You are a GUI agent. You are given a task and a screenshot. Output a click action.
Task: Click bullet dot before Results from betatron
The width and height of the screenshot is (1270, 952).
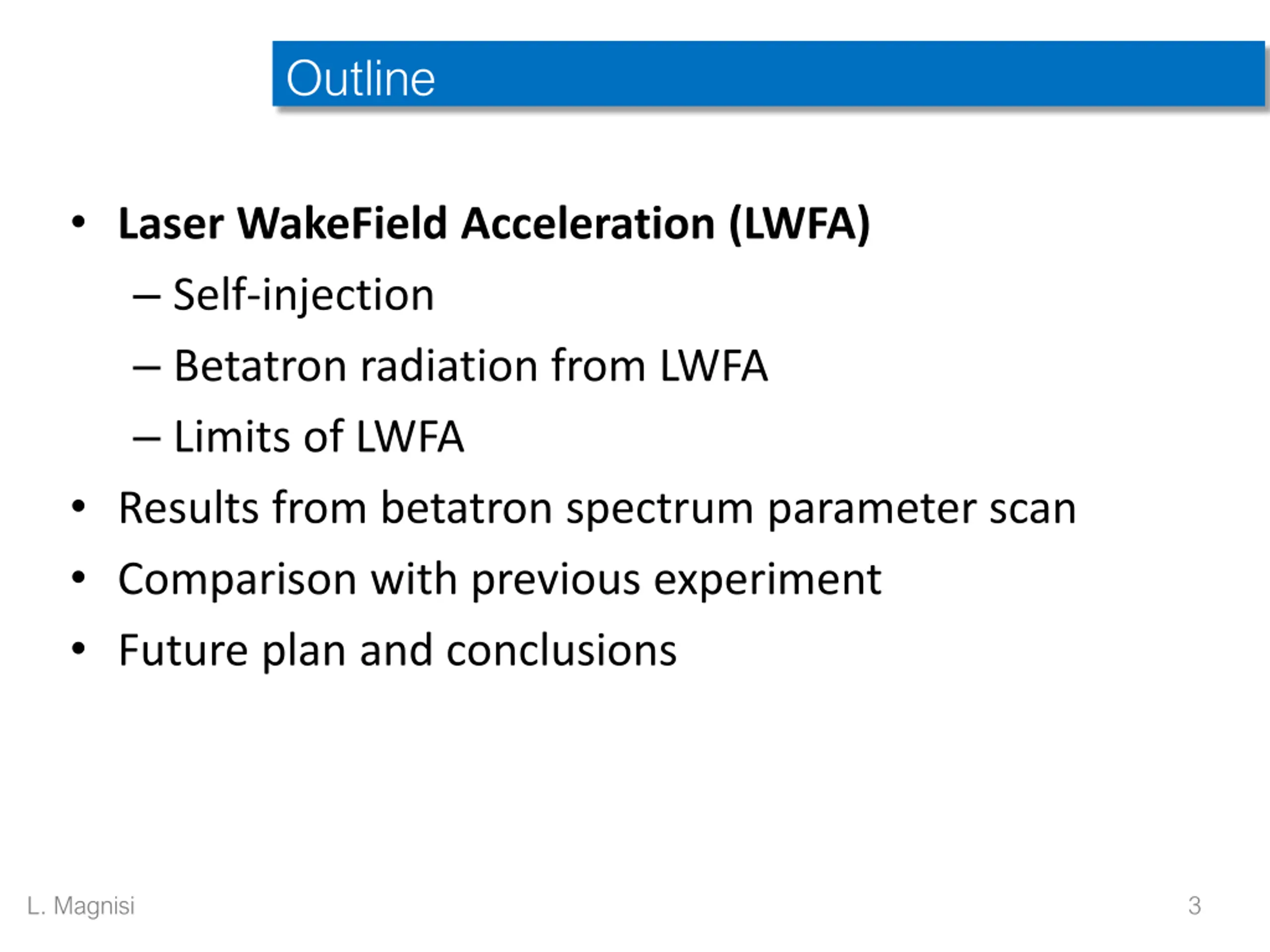click(79, 507)
